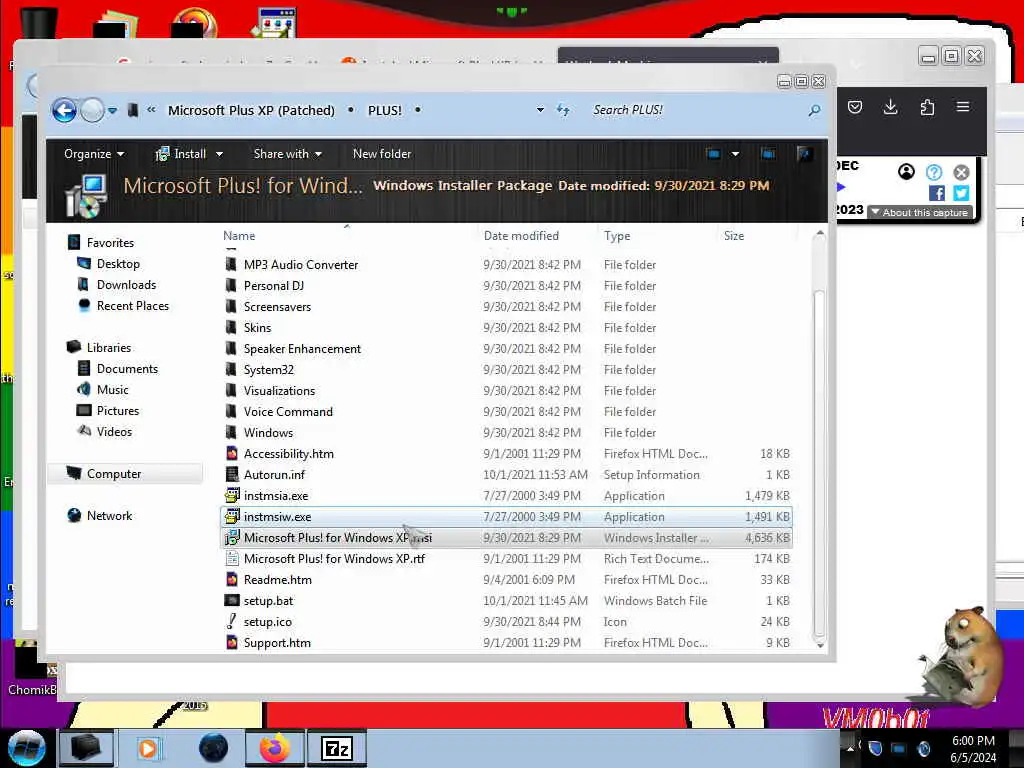Select the Speaker Enhancement folder
The height and width of the screenshot is (768, 1024).
(x=302, y=349)
